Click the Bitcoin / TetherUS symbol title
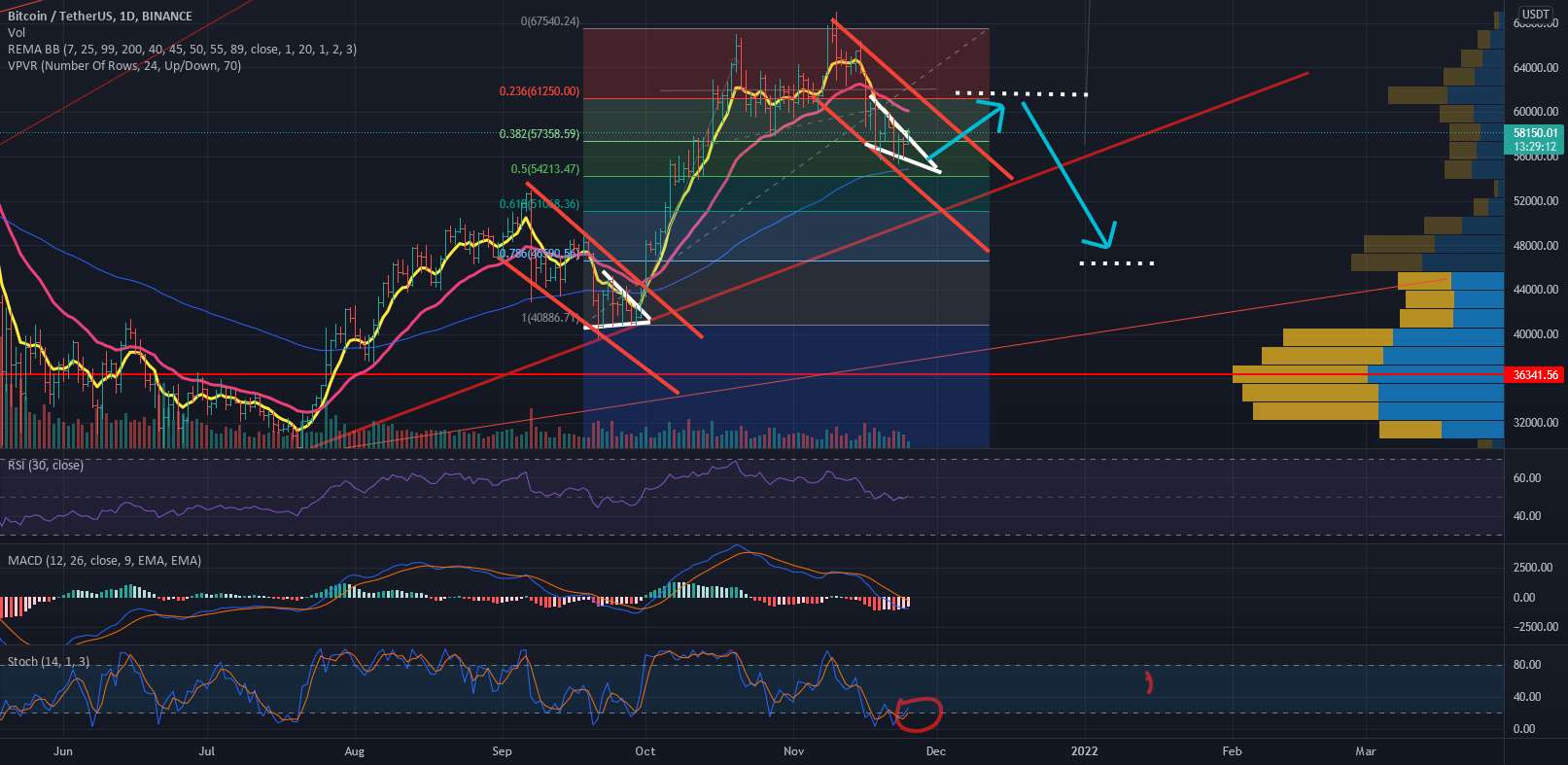 (x=100, y=16)
